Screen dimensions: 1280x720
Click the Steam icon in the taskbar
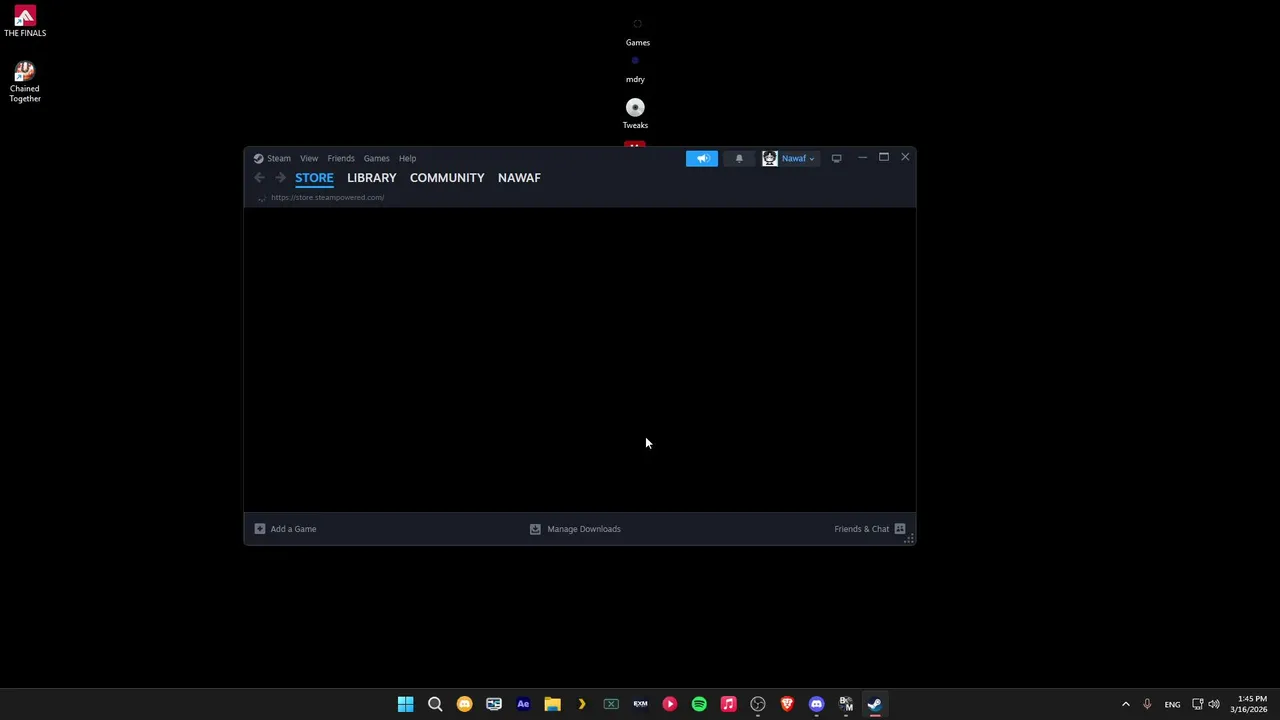(875, 704)
